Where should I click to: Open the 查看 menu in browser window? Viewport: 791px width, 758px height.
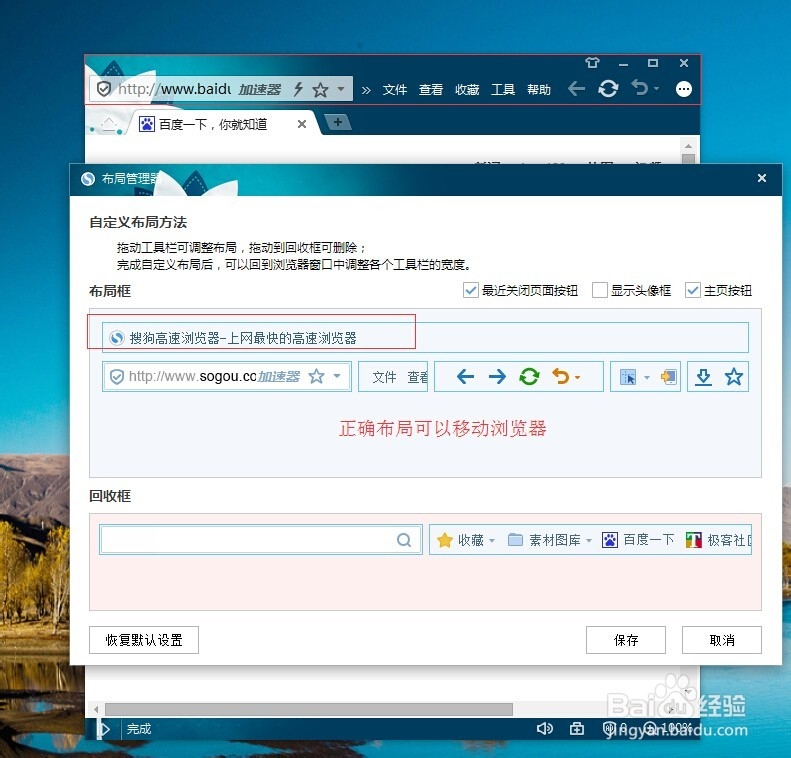(431, 90)
